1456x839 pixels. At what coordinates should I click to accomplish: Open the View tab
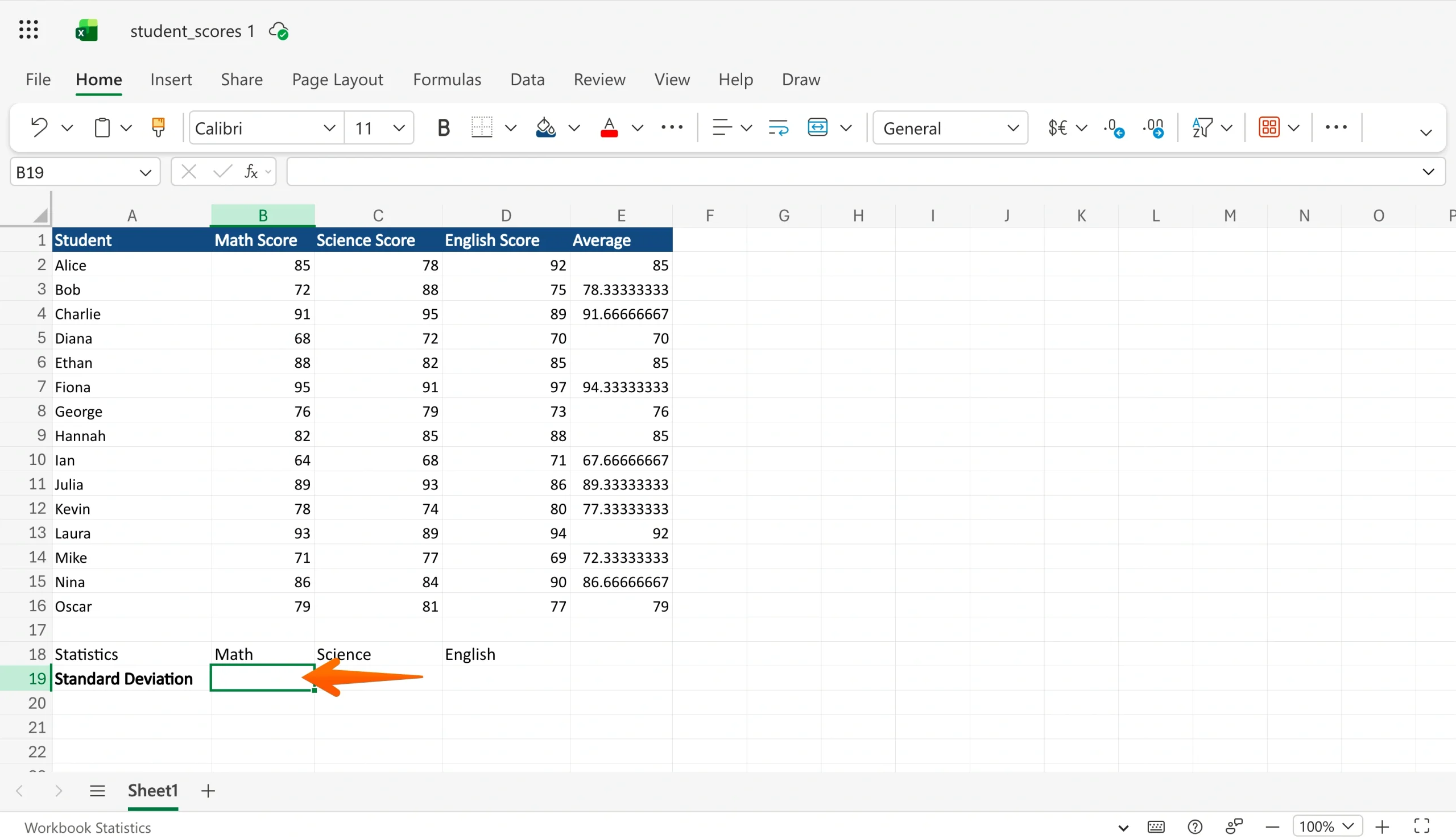(672, 80)
